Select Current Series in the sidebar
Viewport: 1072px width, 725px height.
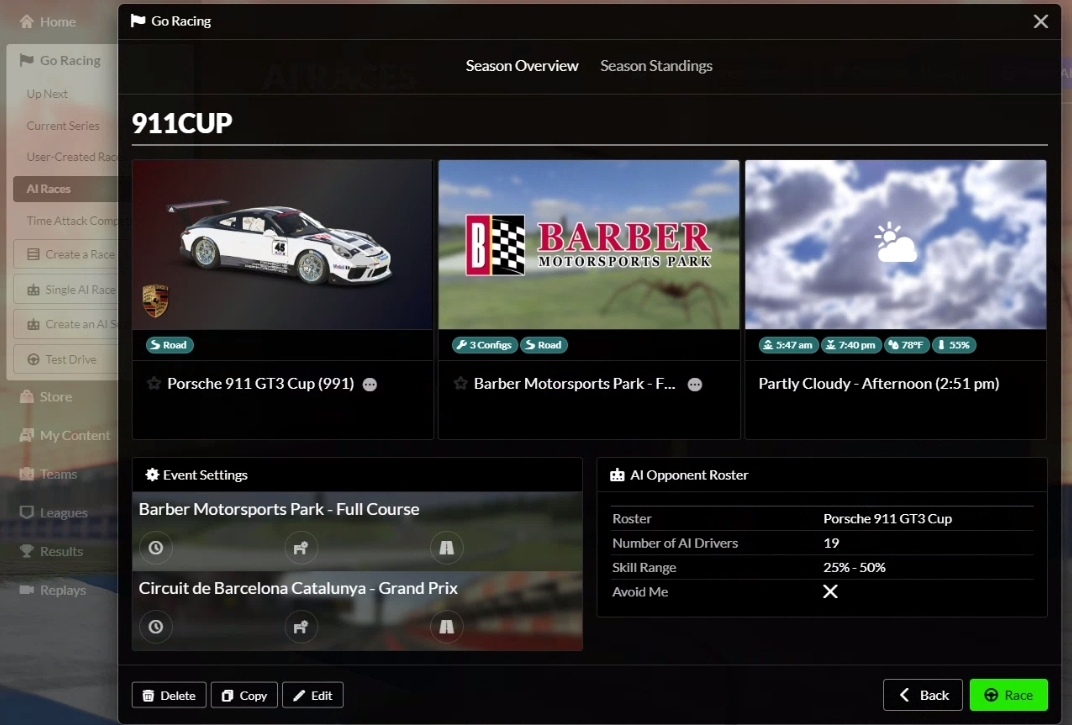point(63,126)
